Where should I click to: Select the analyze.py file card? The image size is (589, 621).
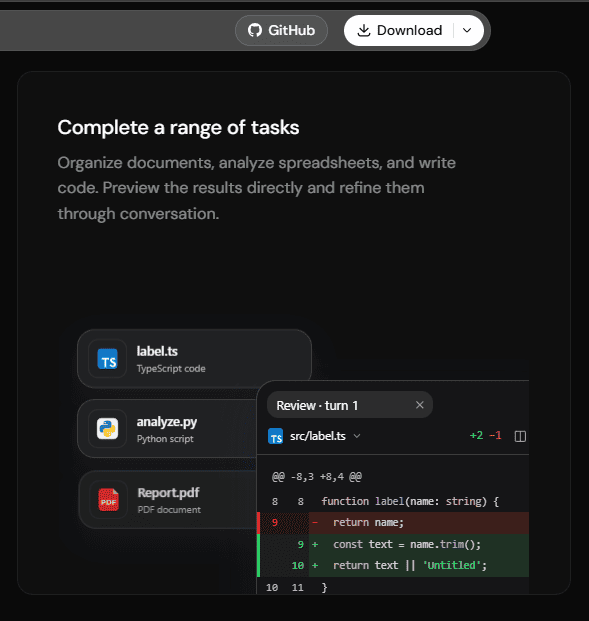167,429
